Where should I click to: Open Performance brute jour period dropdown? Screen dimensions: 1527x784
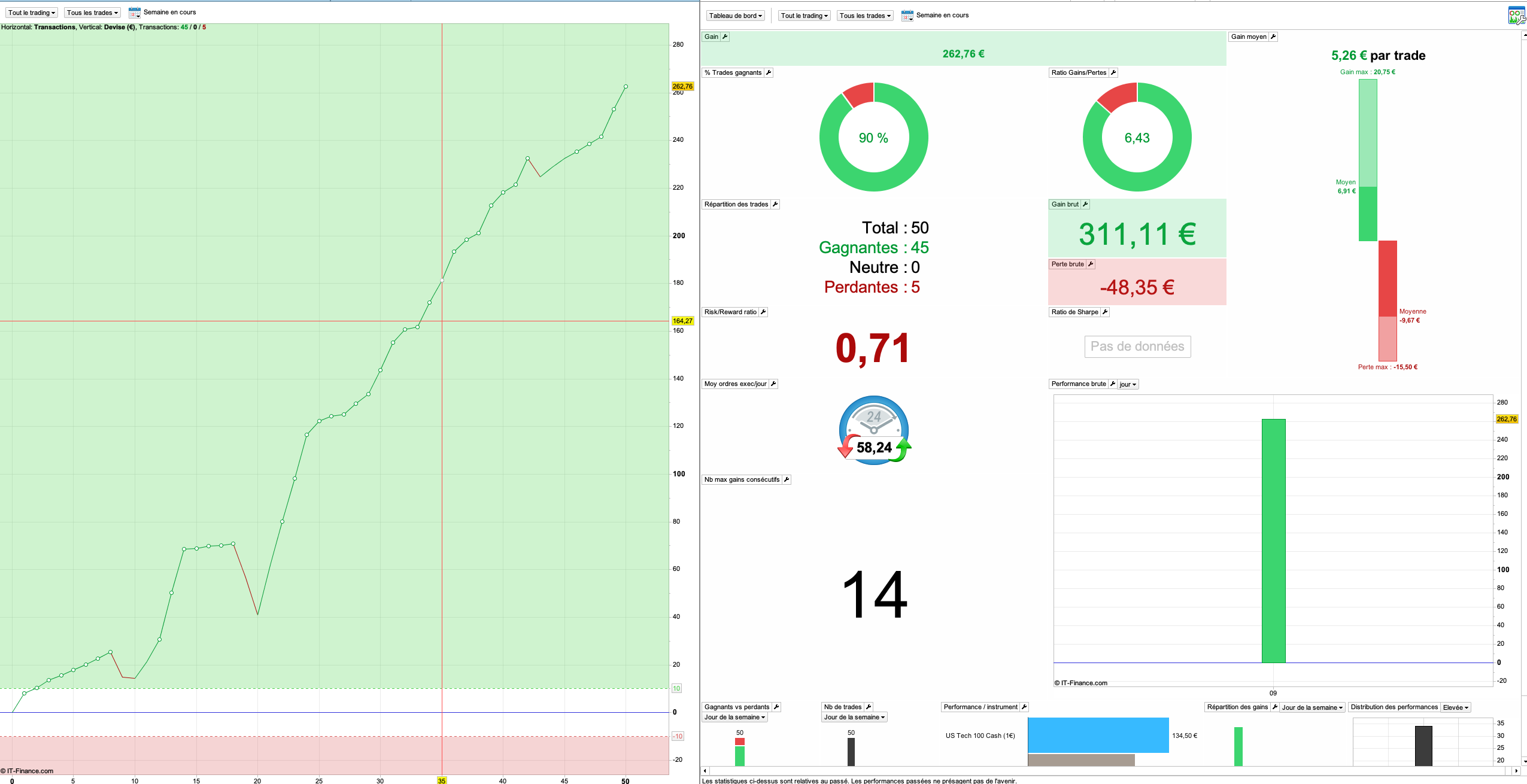pyautogui.click(x=1128, y=384)
